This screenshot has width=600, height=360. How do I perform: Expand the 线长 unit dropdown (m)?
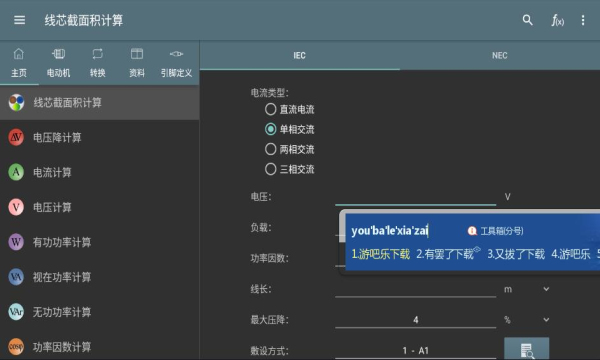[x=546, y=289]
